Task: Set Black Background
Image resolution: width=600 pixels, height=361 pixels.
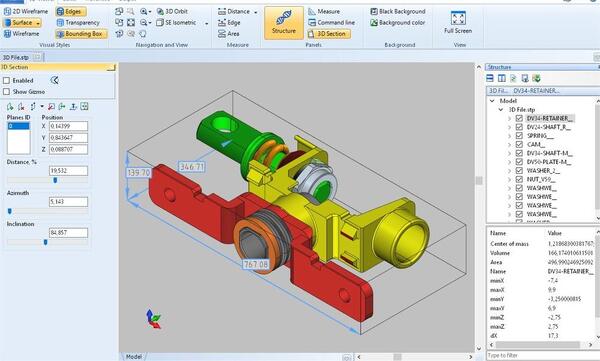Action: pos(398,11)
